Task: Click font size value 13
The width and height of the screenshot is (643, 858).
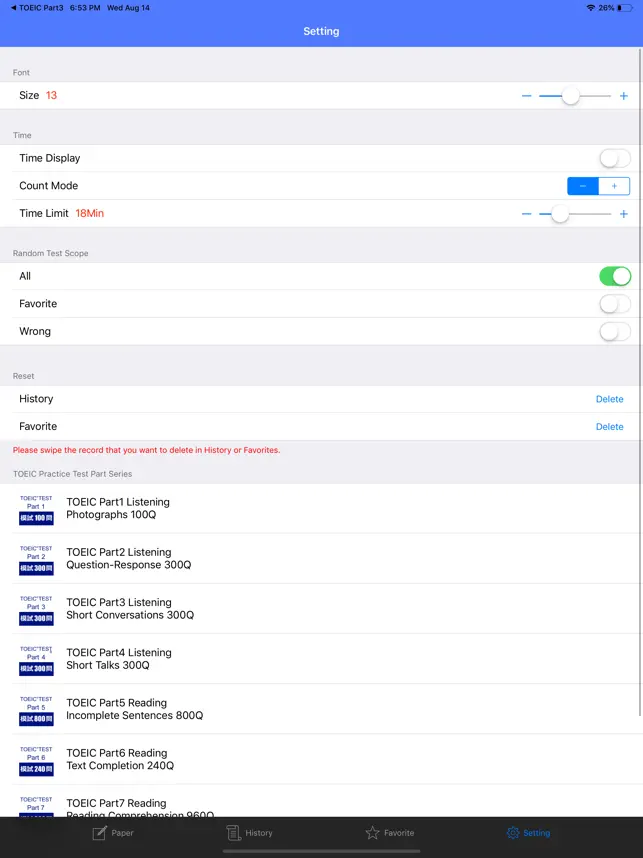Action: (51, 96)
